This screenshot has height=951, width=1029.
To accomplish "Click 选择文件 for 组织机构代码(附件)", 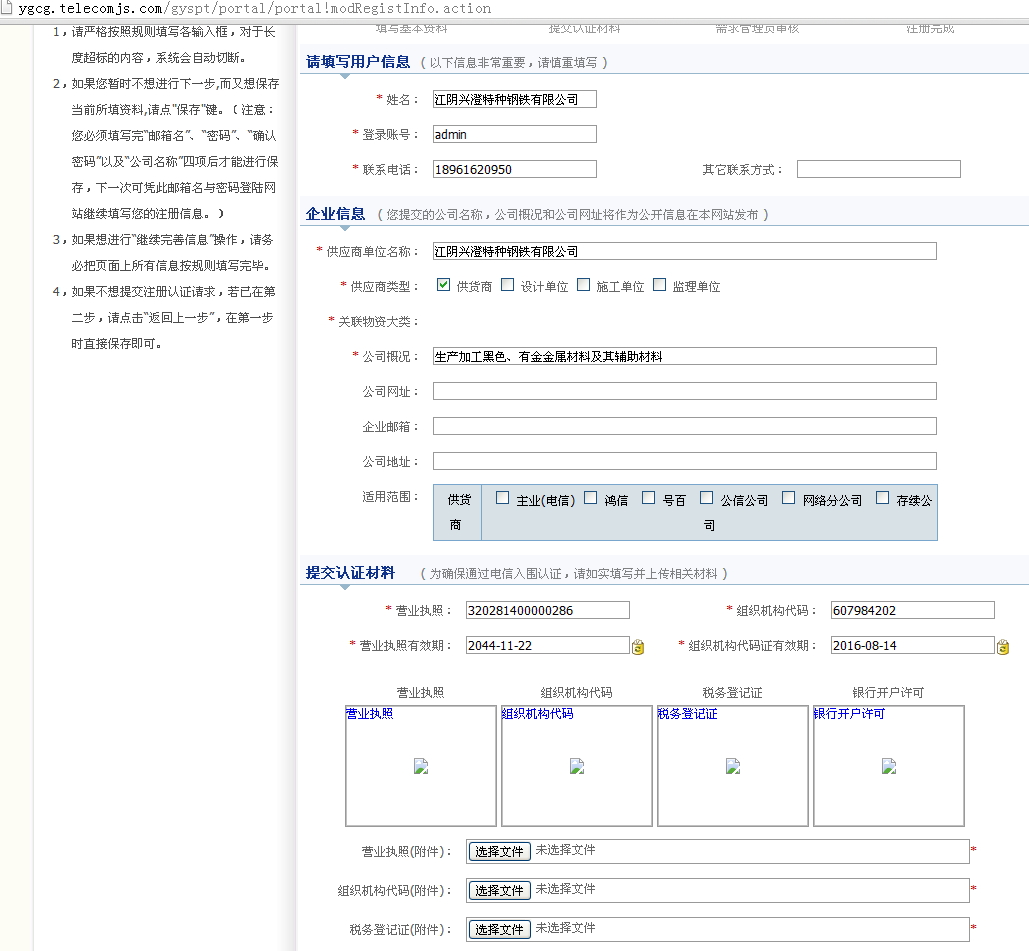I will (499, 890).
